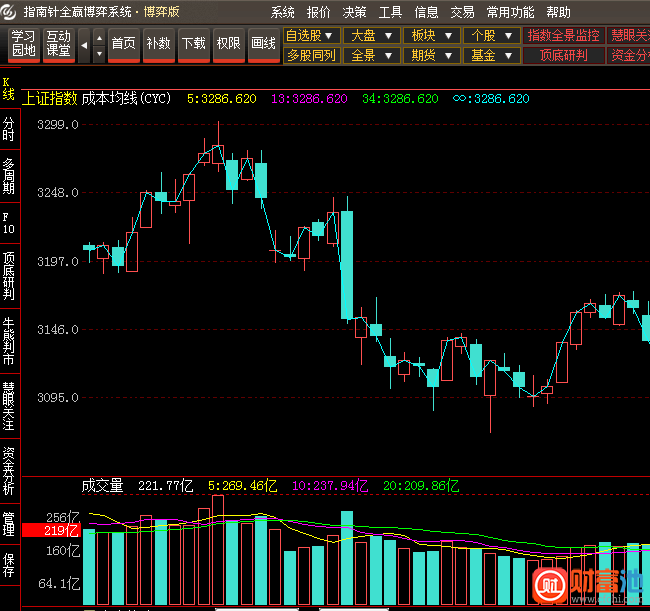
Task: Switch to the 多周期 sidebar tab
Action: click(x=9, y=176)
